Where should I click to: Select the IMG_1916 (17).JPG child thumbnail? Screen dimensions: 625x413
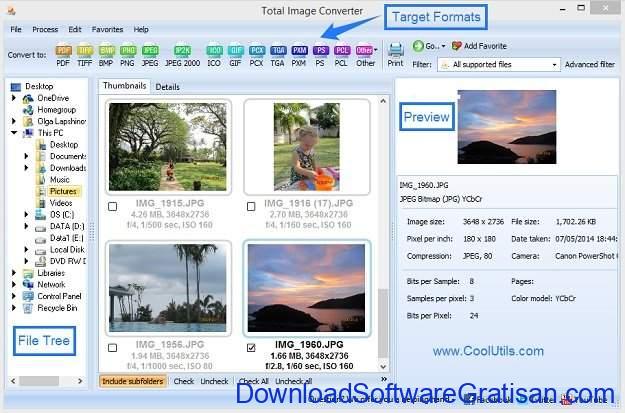pyautogui.click(x=307, y=147)
